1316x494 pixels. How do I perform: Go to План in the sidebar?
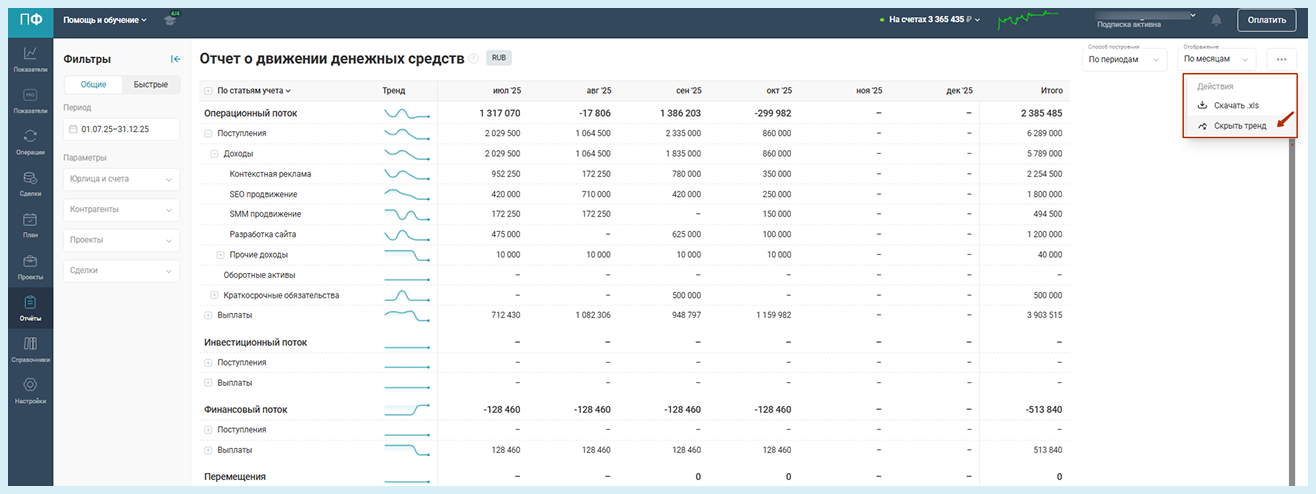[x=29, y=224]
